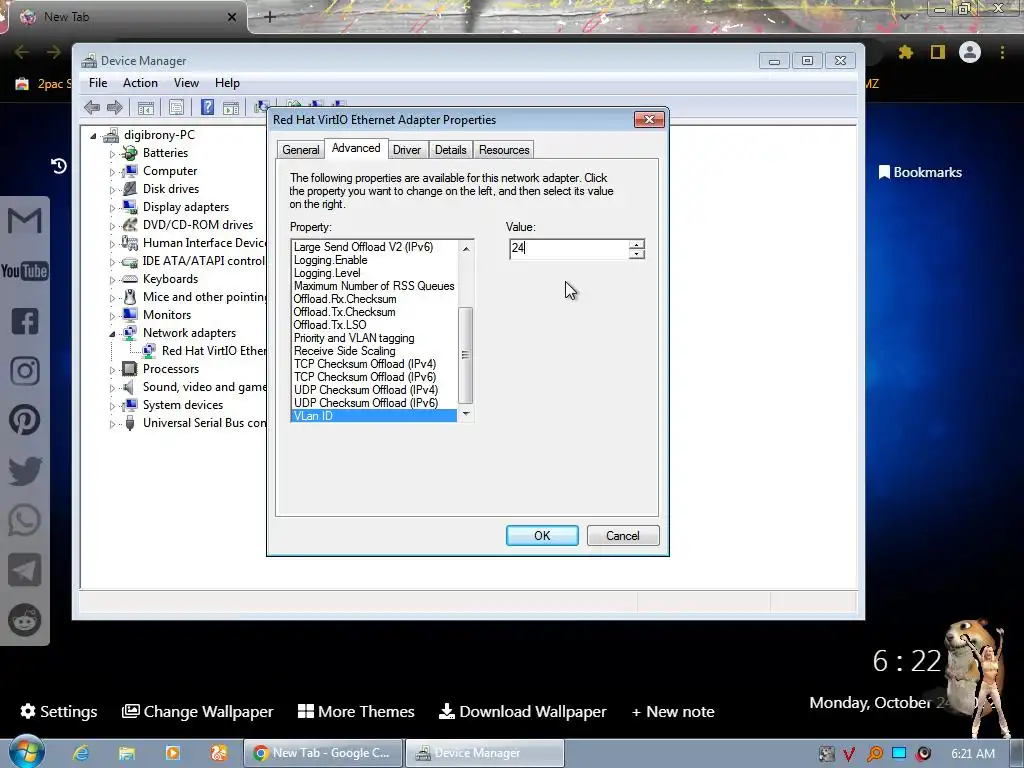Launch Internet Explorer from the taskbar

pyautogui.click(x=81, y=753)
